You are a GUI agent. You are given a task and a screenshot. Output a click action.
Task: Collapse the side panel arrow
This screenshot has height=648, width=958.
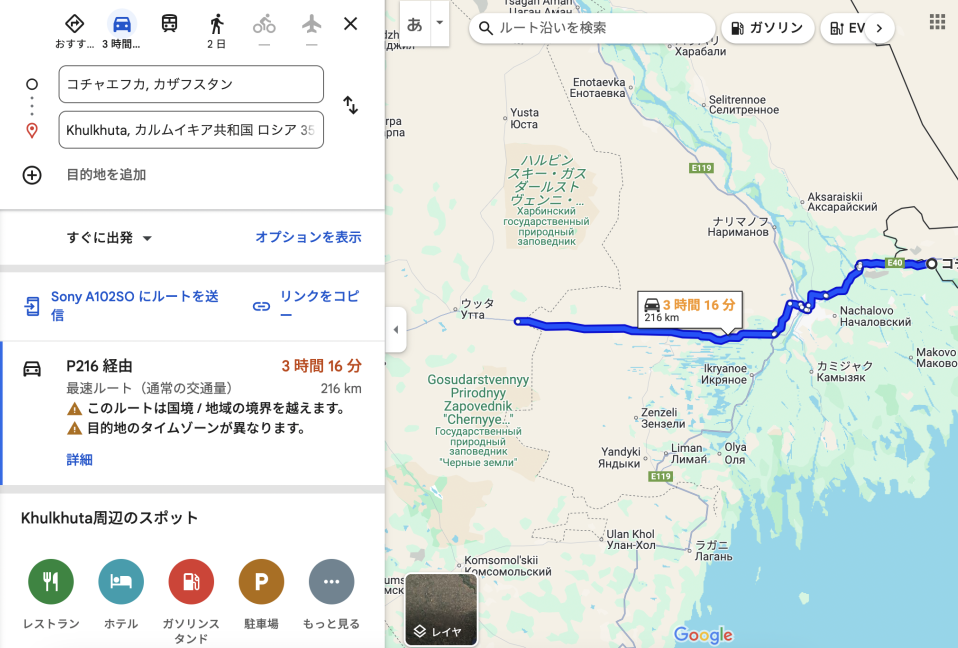pos(396,330)
